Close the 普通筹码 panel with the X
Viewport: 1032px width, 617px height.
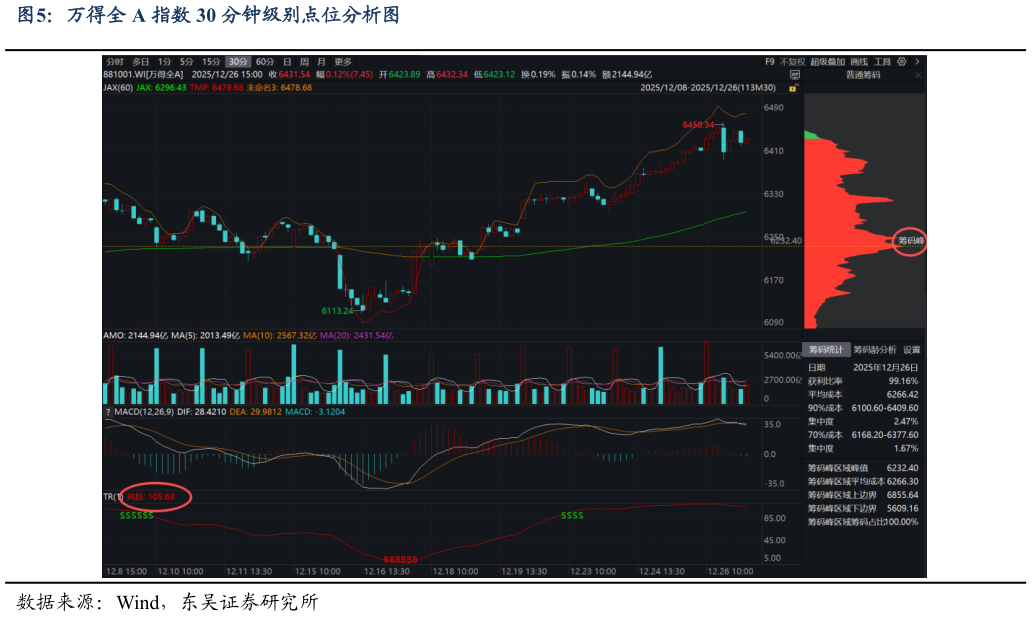click(918, 74)
